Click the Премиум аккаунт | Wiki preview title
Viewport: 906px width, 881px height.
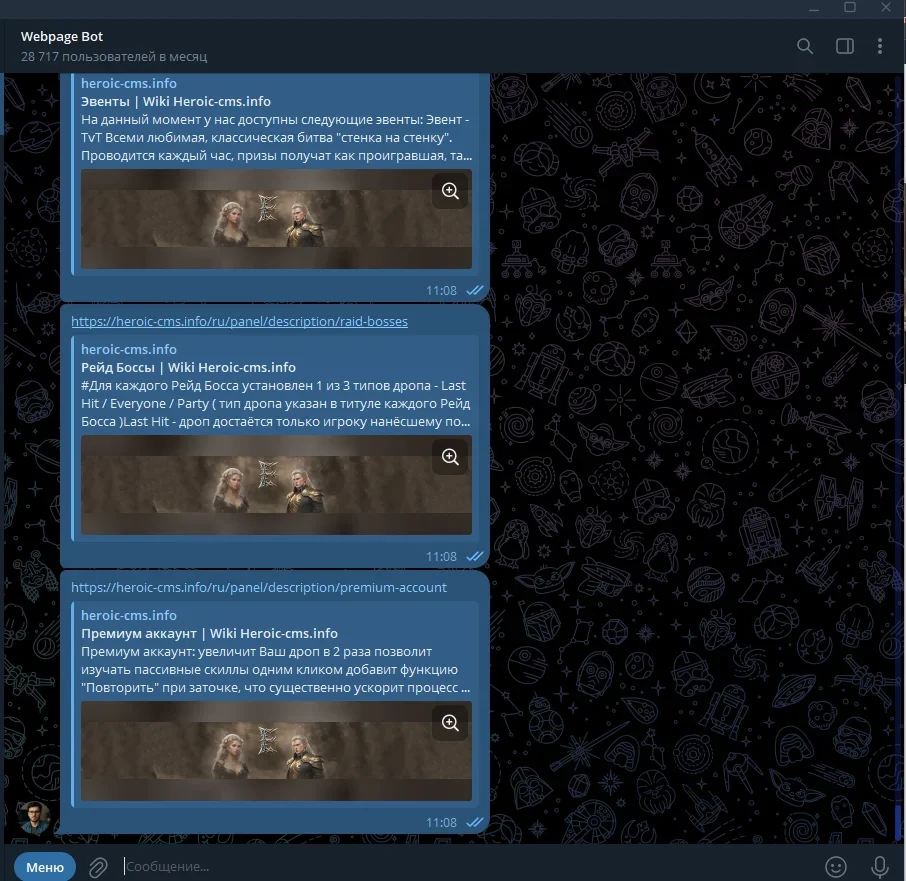click(x=209, y=634)
